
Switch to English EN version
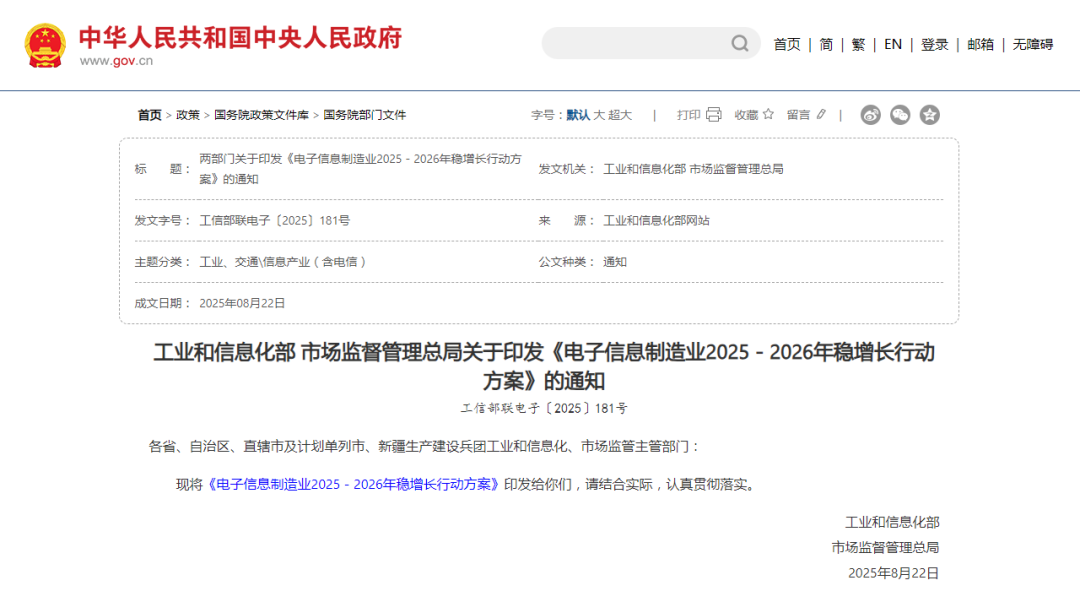click(x=893, y=45)
